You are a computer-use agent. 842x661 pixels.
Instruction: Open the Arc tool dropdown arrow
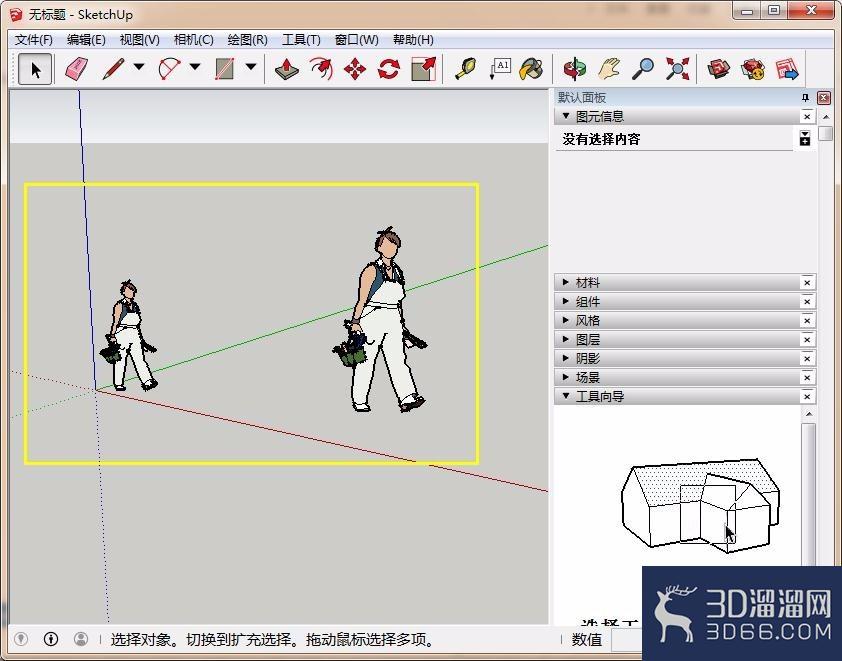coord(195,68)
